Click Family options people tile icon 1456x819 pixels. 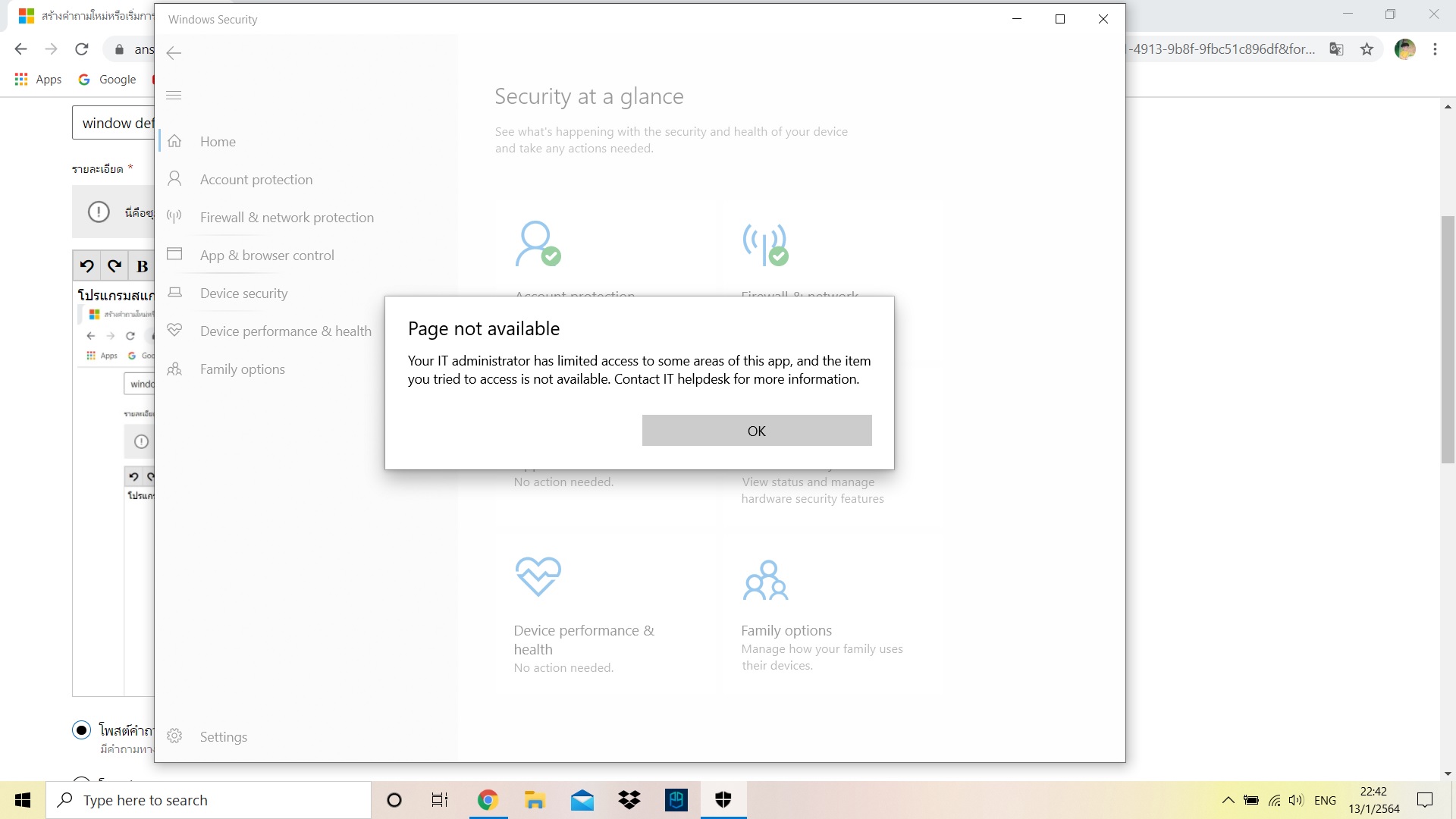pos(765,580)
